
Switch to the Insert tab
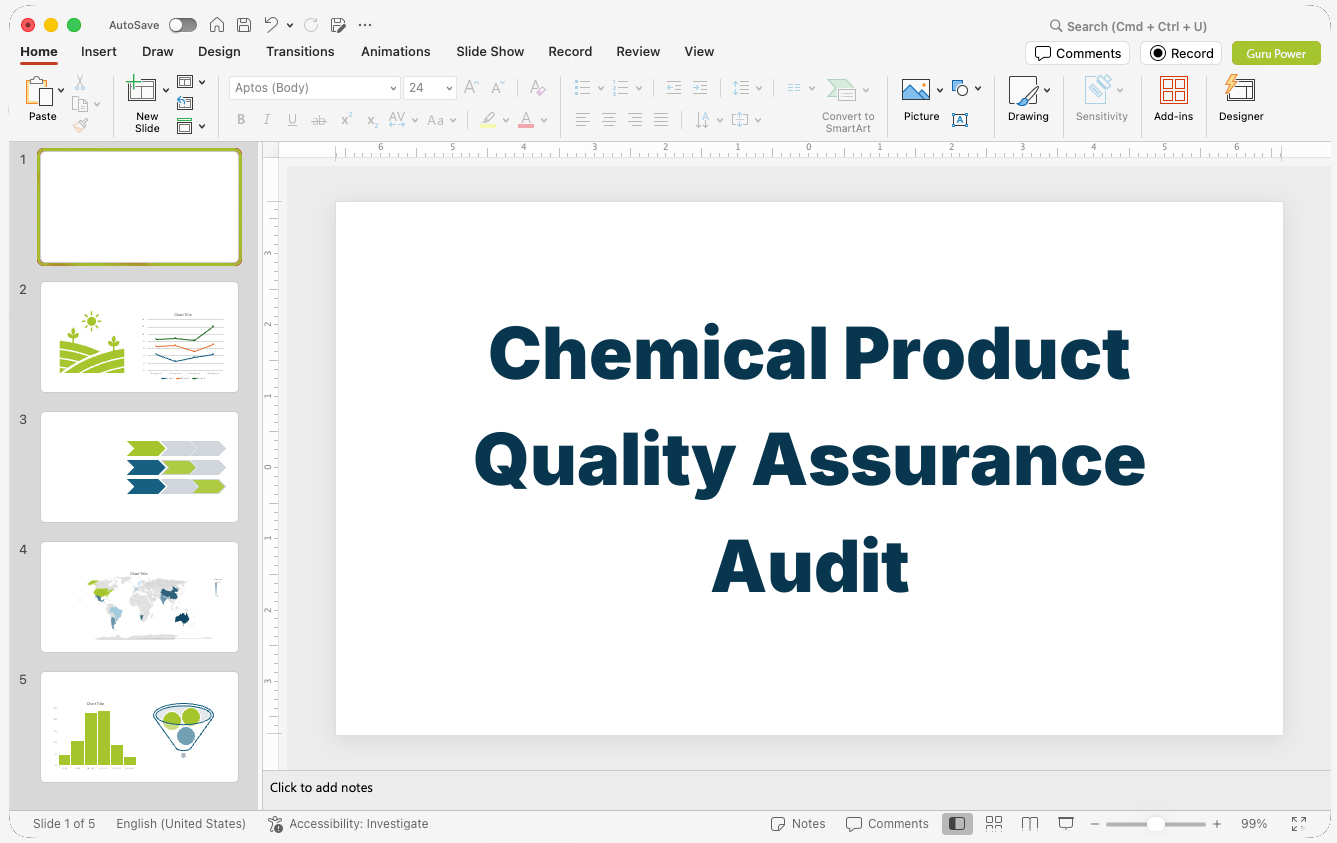(99, 51)
